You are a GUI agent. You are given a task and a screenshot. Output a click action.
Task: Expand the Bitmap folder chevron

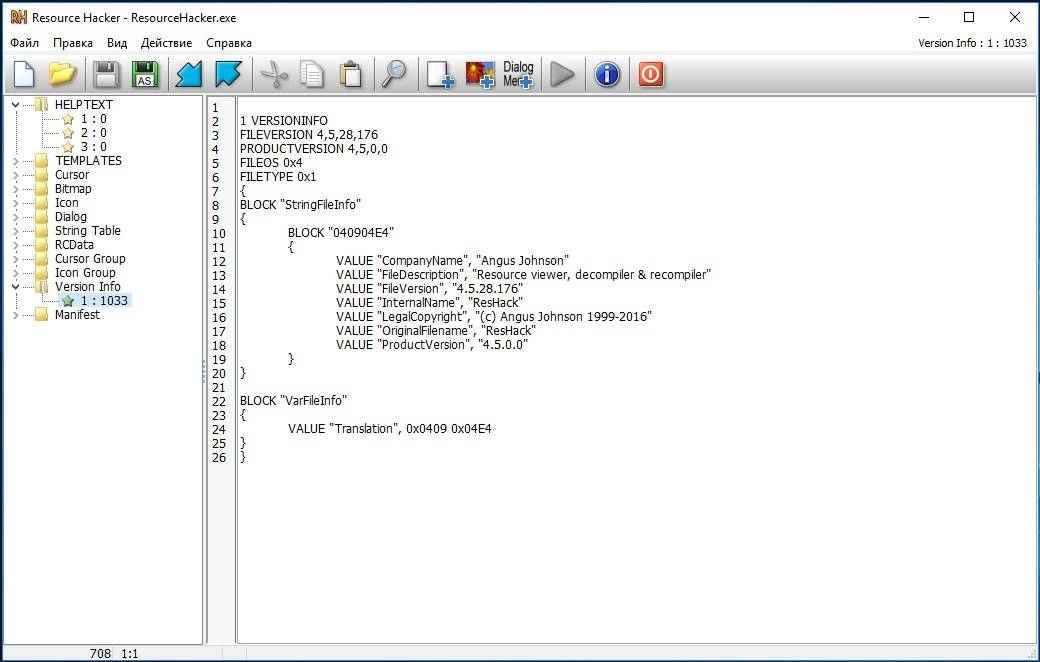pyautogui.click(x=15, y=189)
